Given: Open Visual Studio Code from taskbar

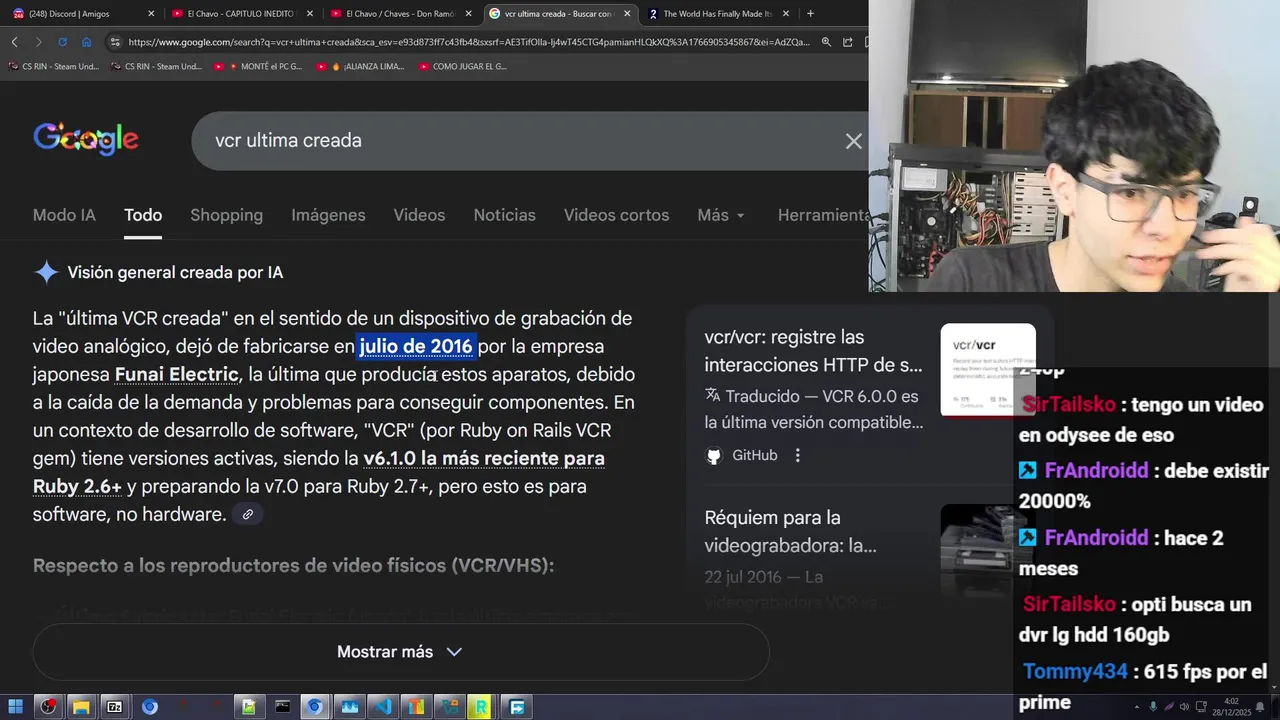Looking at the screenshot, I should [x=382, y=707].
